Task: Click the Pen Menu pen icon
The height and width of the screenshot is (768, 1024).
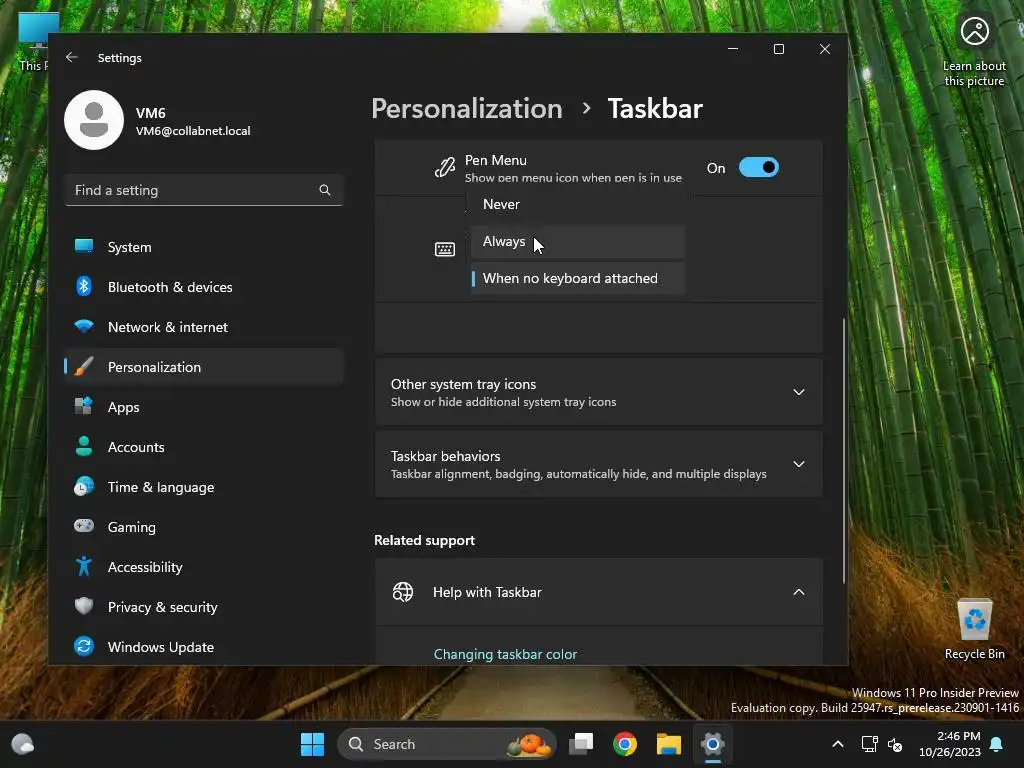Action: [x=445, y=168]
